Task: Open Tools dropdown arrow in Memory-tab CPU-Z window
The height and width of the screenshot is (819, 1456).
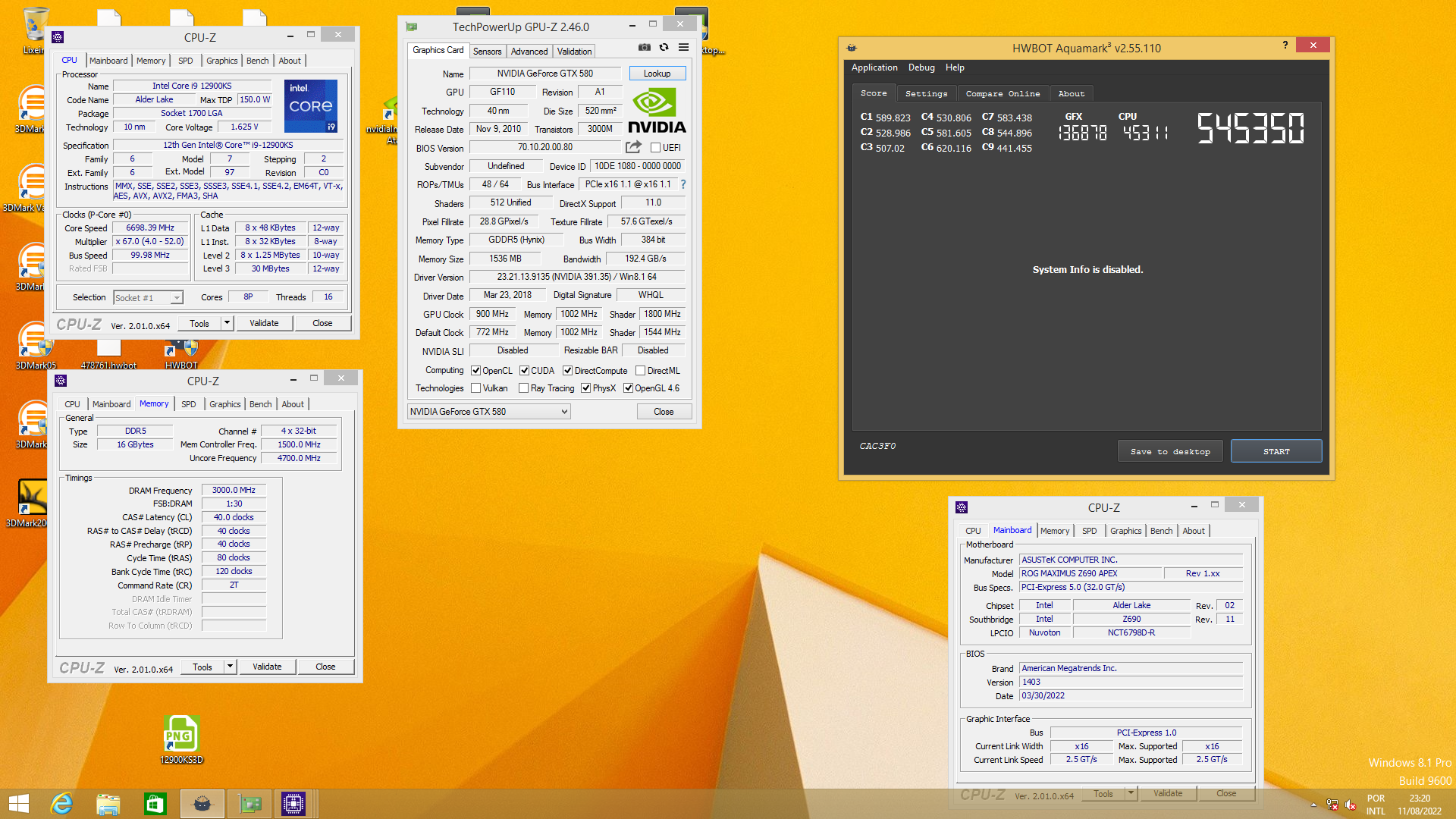Action: tap(230, 667)
